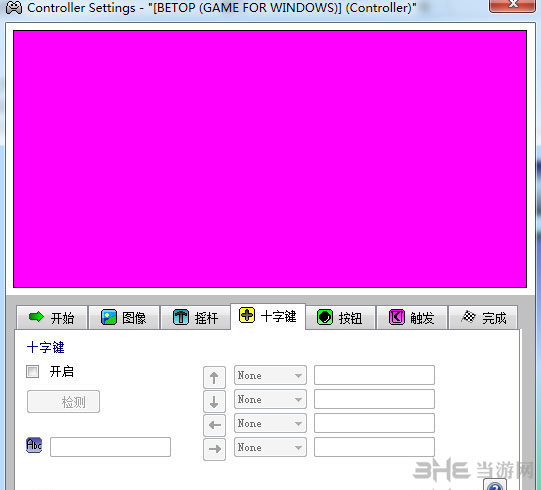Click the 十字键 tab
This screenshot has height=490, width=541.
coord(268,316)
